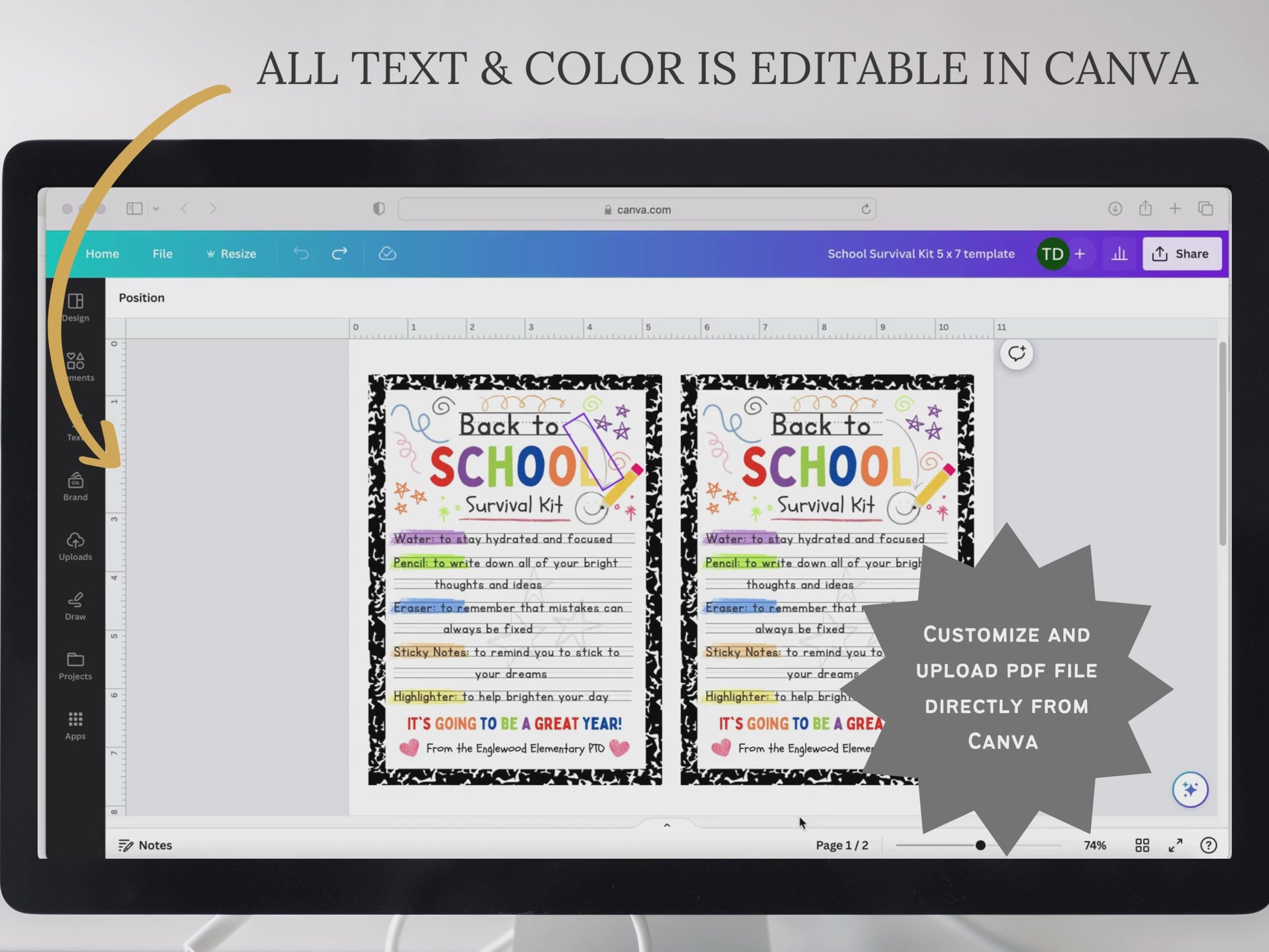Toggle grid view of pages
The width and height of the screenshot is (1269, 952).
[x=1142, y=845]
